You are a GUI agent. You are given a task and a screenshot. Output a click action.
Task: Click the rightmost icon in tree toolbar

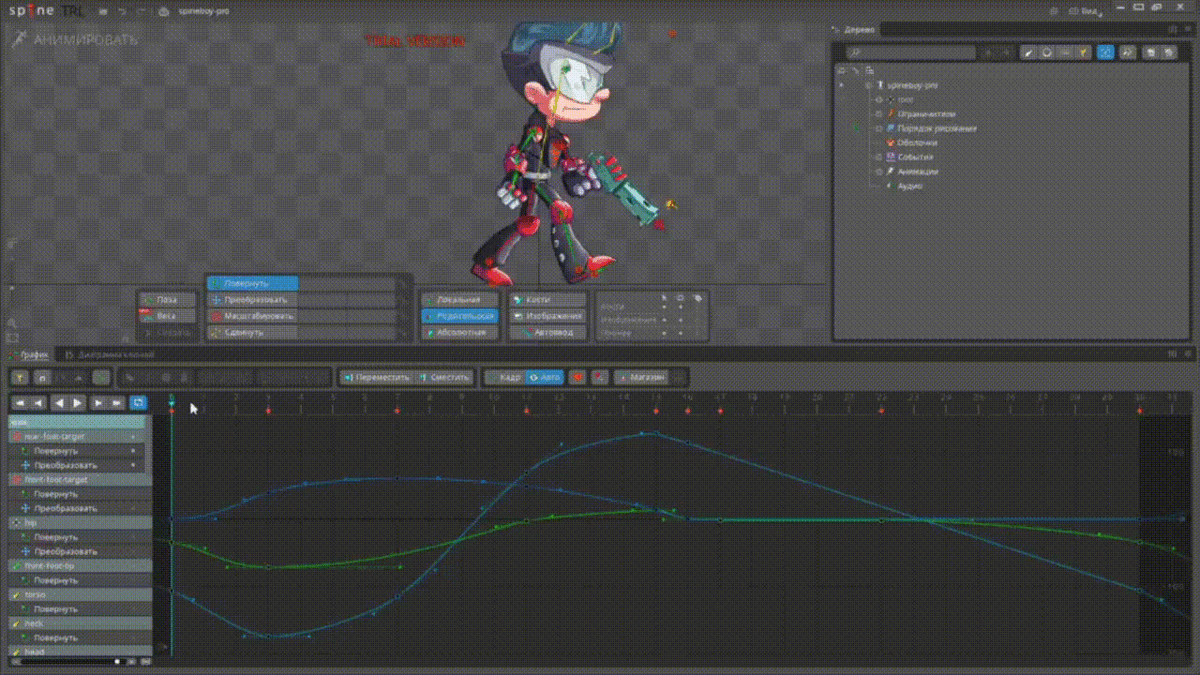(x=1168, y=53)
